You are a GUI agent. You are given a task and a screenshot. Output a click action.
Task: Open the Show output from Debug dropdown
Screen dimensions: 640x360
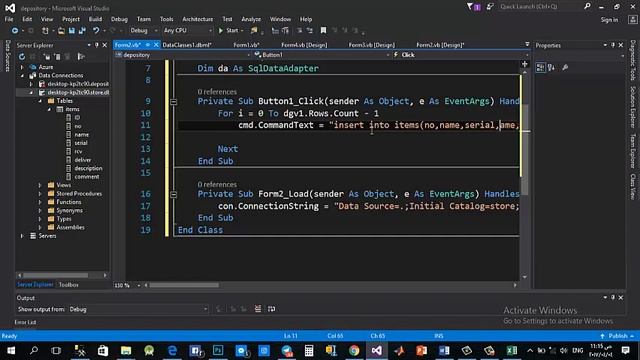[138, 309]
